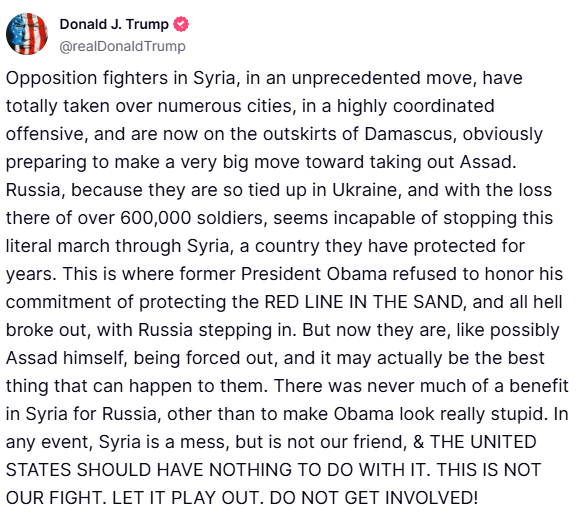Click the "600,000 soldiers" figure in the post
This screenshot has width=578, height=514.
pos(192,218)
